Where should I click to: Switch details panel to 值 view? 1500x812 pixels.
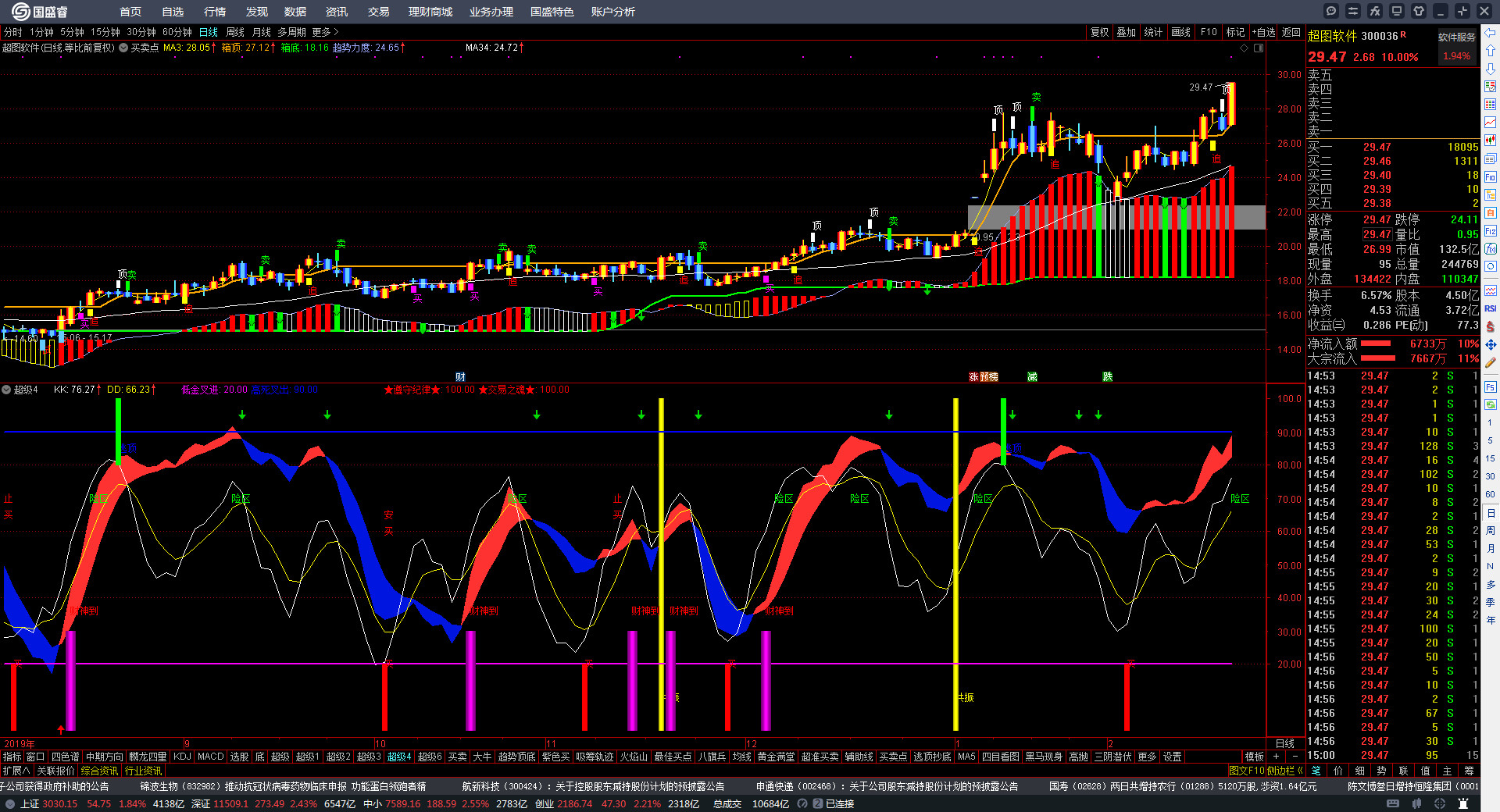pos(1425,771)
